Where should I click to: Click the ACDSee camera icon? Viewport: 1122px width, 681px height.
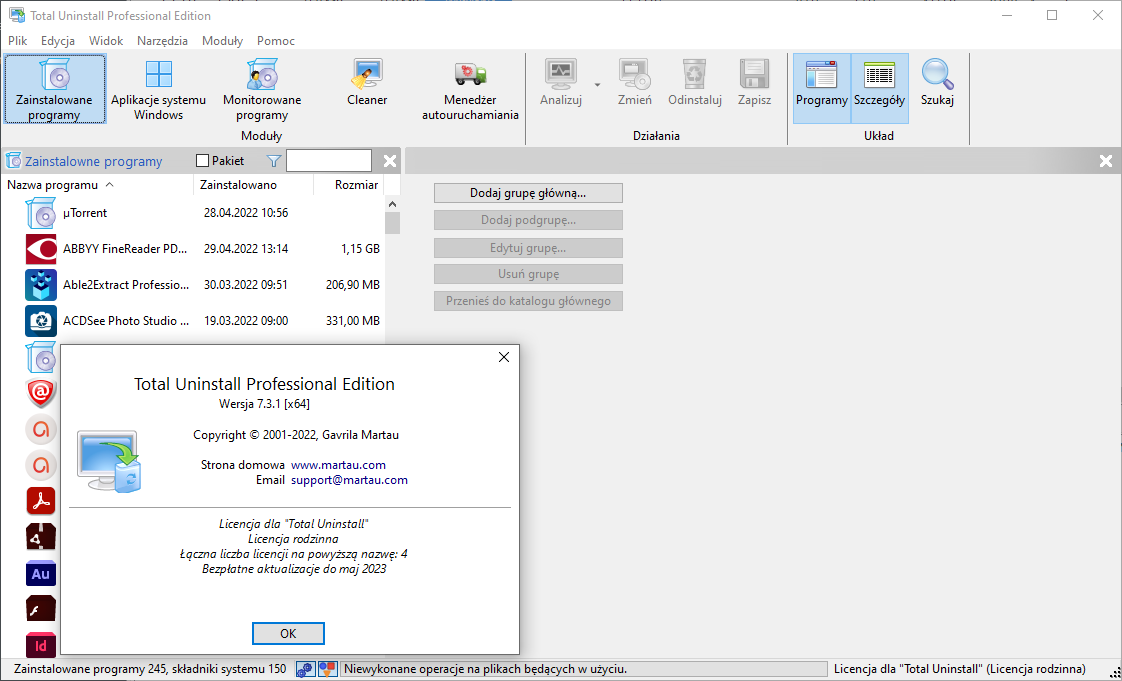41,320
